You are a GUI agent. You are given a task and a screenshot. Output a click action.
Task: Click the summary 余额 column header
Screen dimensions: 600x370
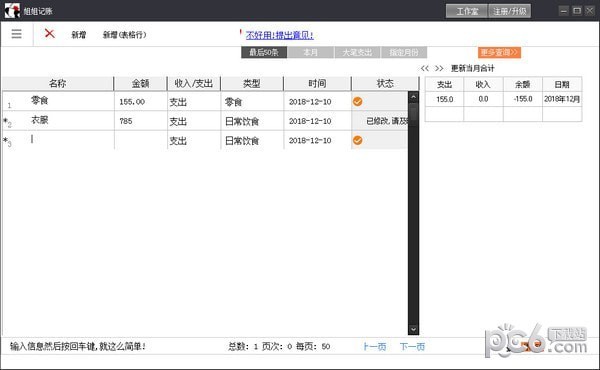click(523, 85)
